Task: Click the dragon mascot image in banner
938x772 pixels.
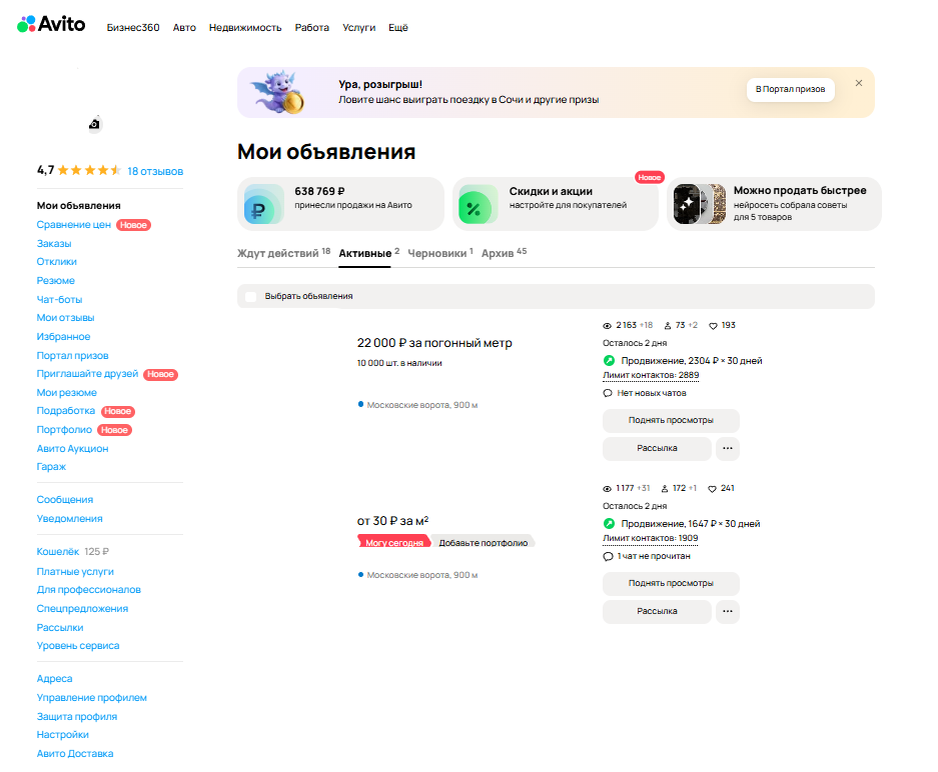Action: pyautogui.click(x=278, y=92)
